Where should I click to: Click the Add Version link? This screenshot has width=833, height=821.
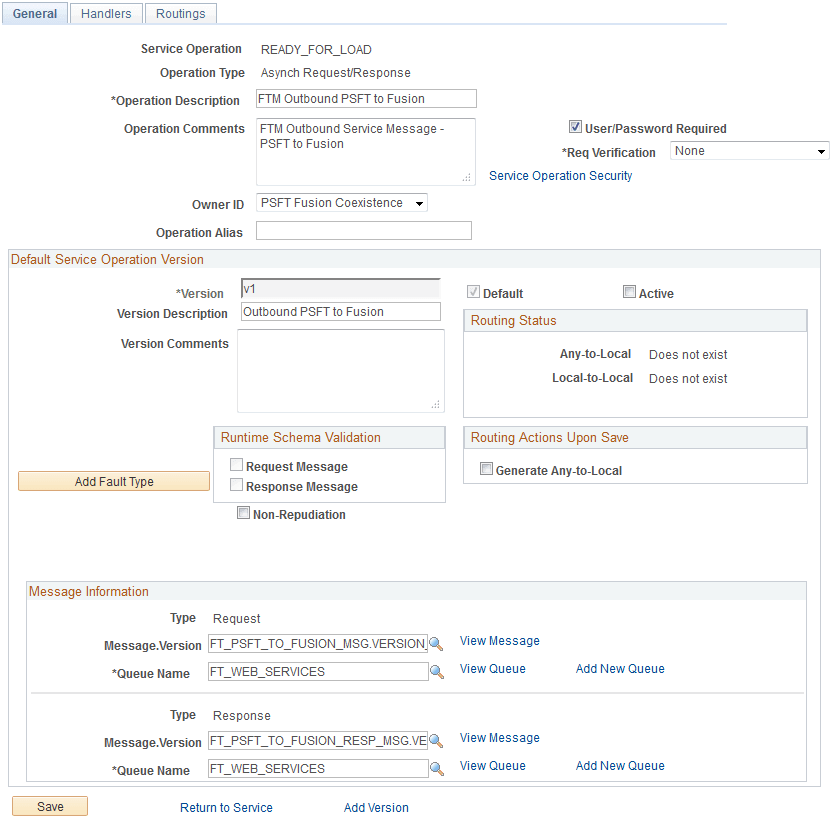pyautogui.click(x=376, y=807)
